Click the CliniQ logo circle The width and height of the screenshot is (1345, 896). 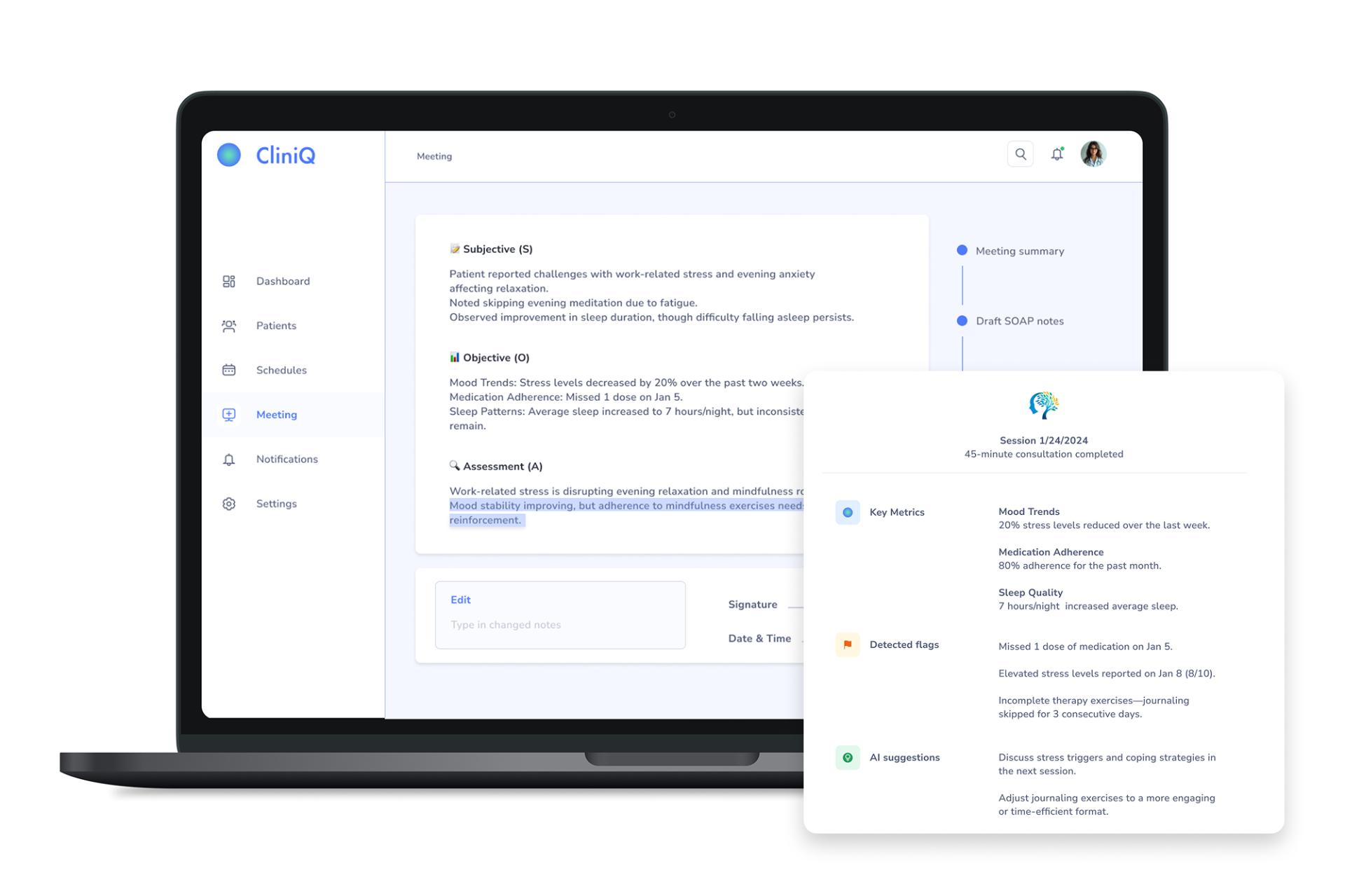click(229, 155)
